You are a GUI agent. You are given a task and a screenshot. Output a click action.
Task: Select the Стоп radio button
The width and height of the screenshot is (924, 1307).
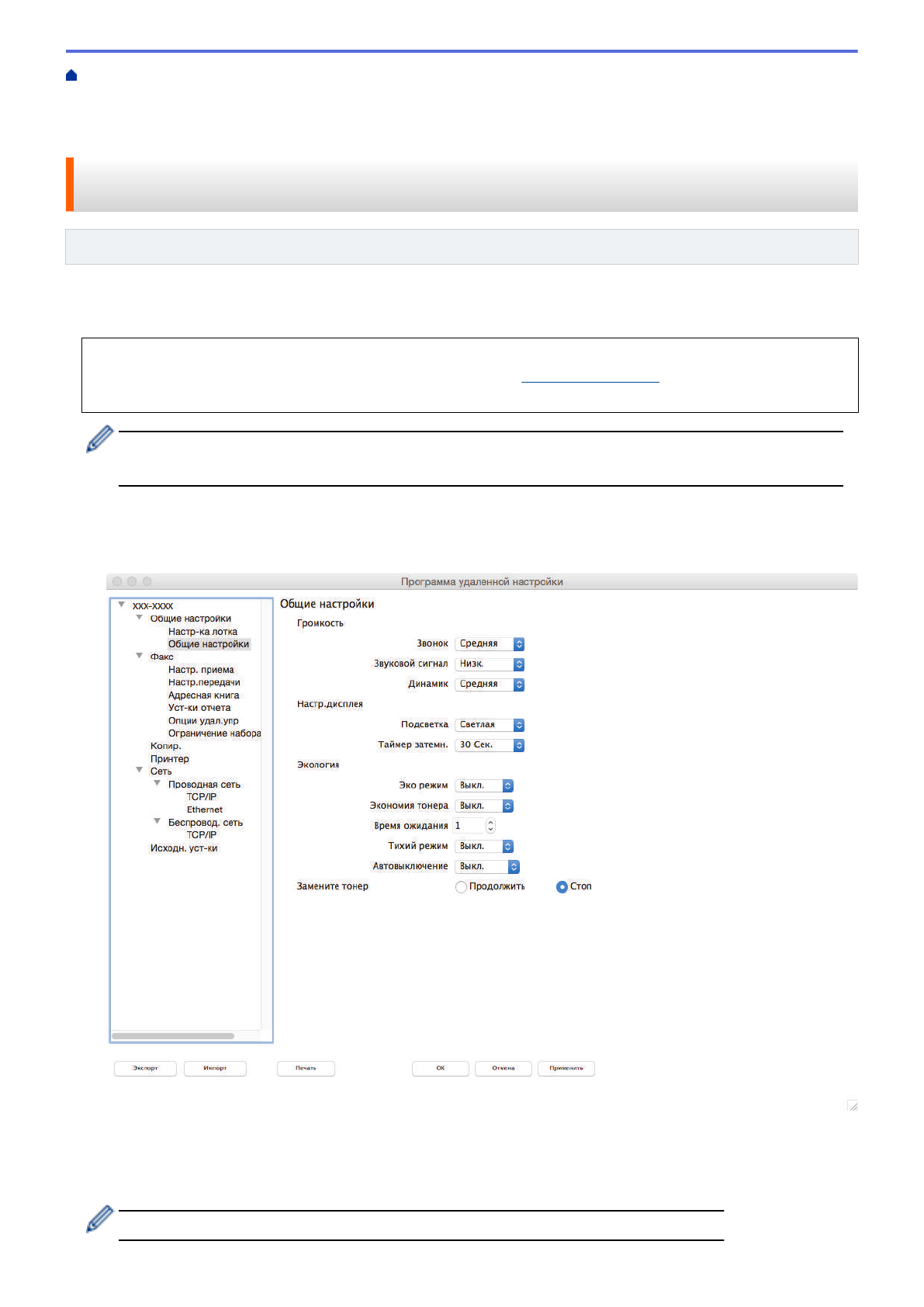coord(562,887)
